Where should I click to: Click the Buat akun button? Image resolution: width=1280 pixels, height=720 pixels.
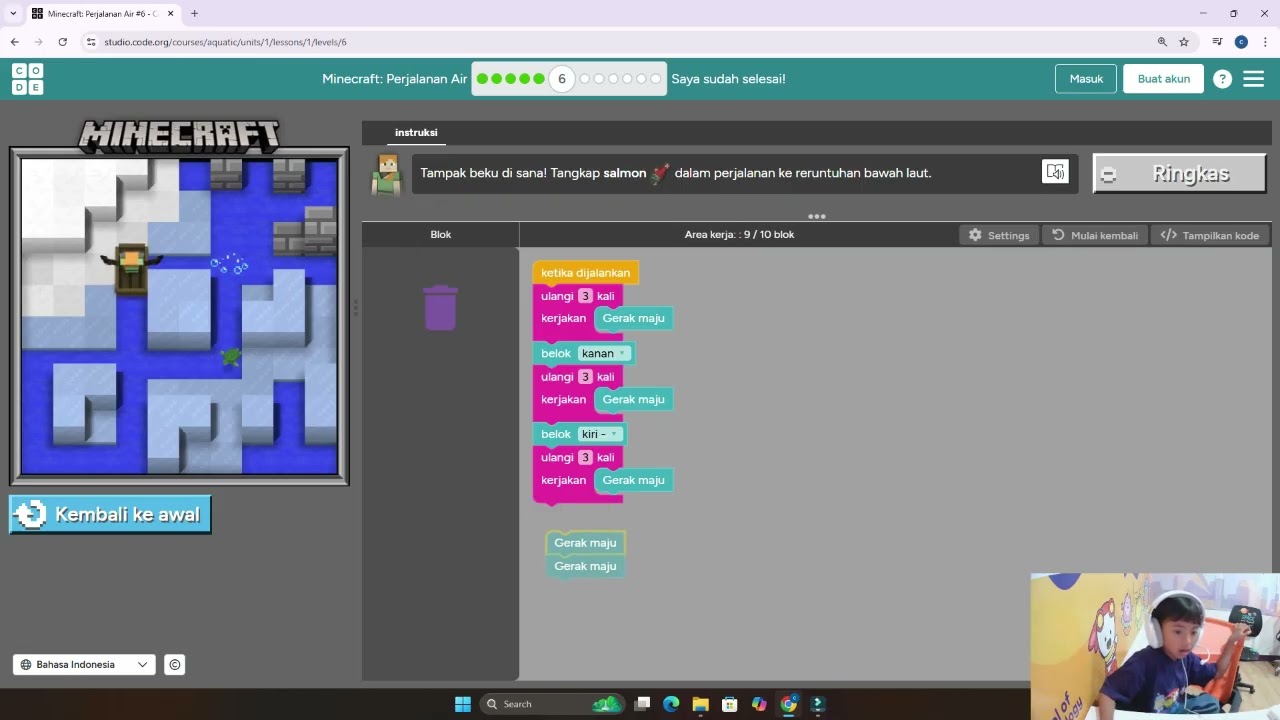[x=1164, y=79]
